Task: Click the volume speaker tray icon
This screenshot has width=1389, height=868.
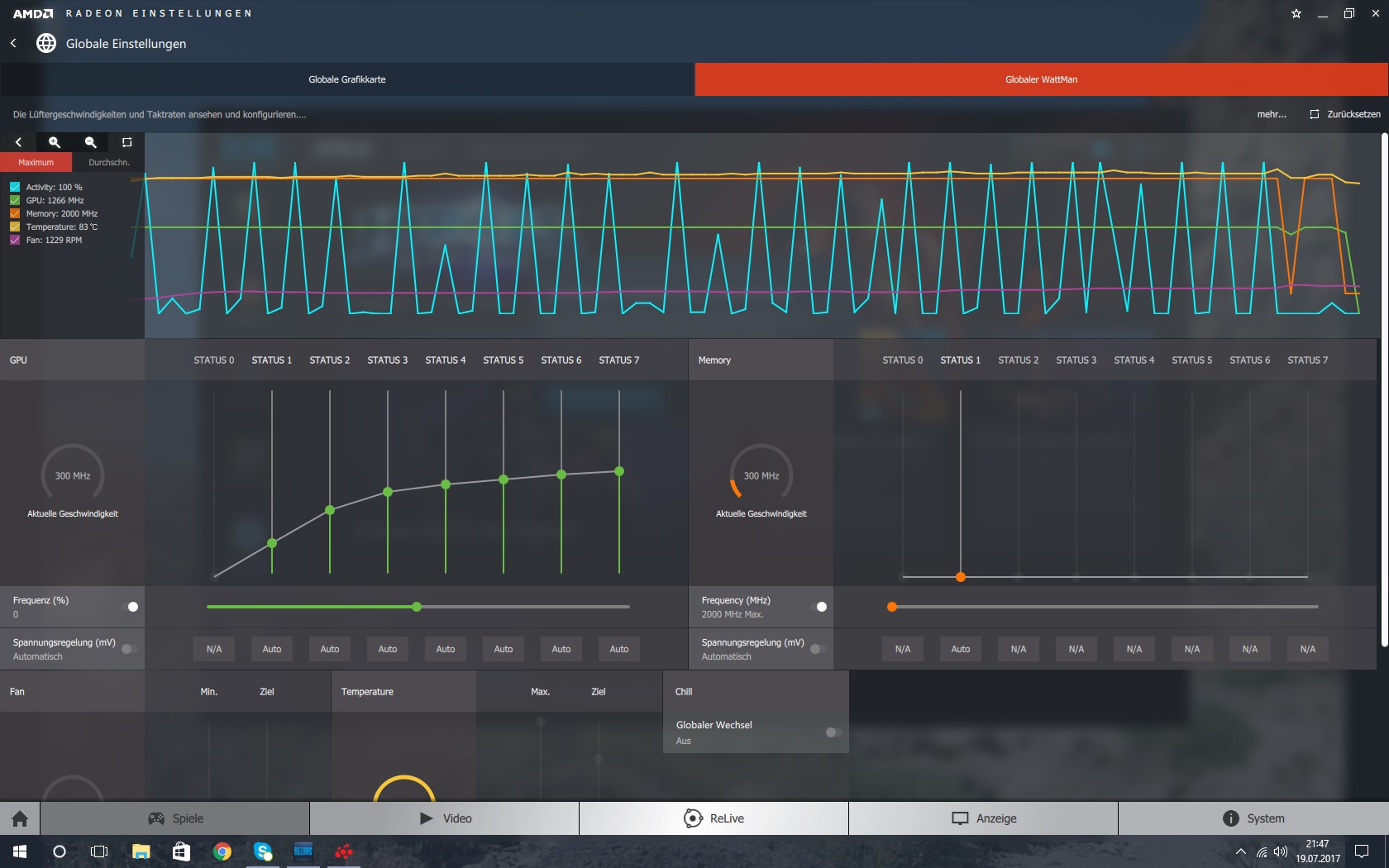Action: [x=1281, y=851]
